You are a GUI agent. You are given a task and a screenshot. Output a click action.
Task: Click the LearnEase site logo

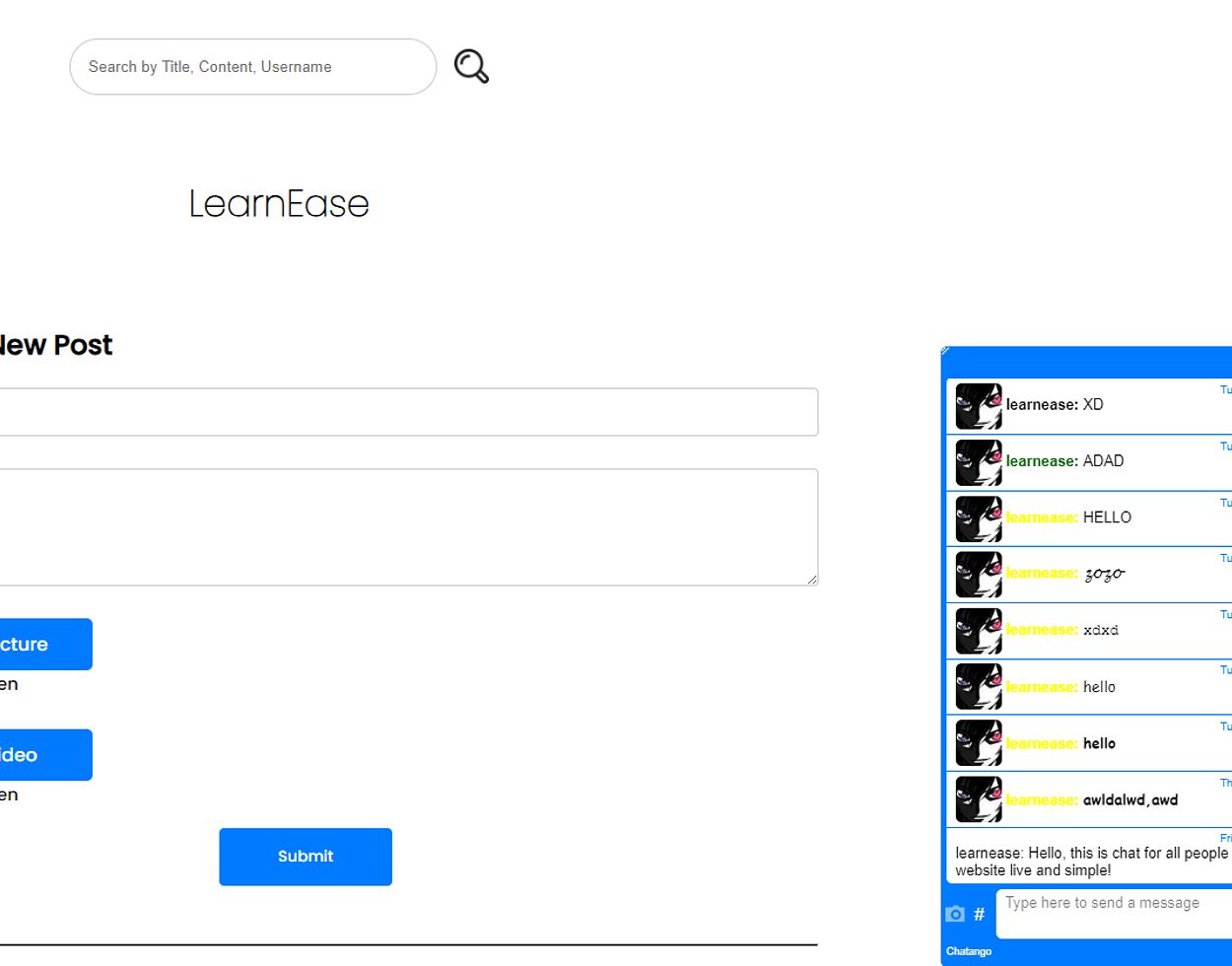[279, 204]
